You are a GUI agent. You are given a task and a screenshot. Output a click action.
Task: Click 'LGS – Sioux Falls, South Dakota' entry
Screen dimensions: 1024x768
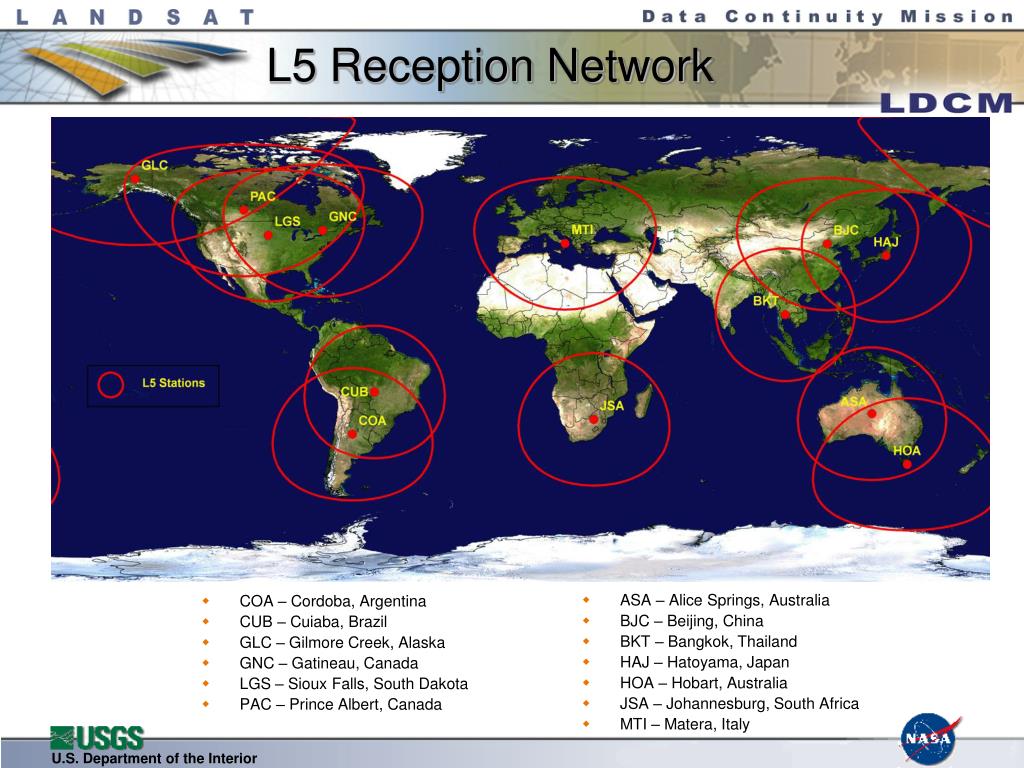(353, 684)
